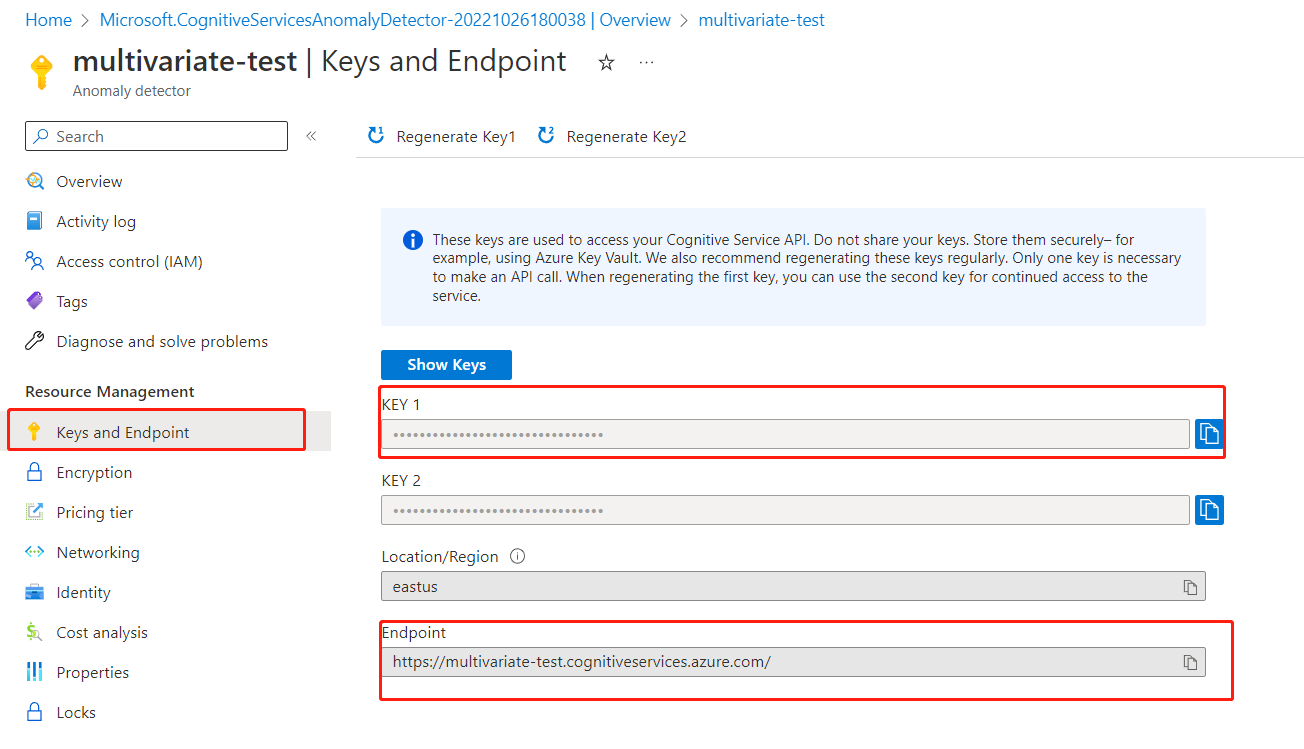Go to Access control (IAM)
This screenshot has height=749, width=1304.
click(x=129, y=262)
